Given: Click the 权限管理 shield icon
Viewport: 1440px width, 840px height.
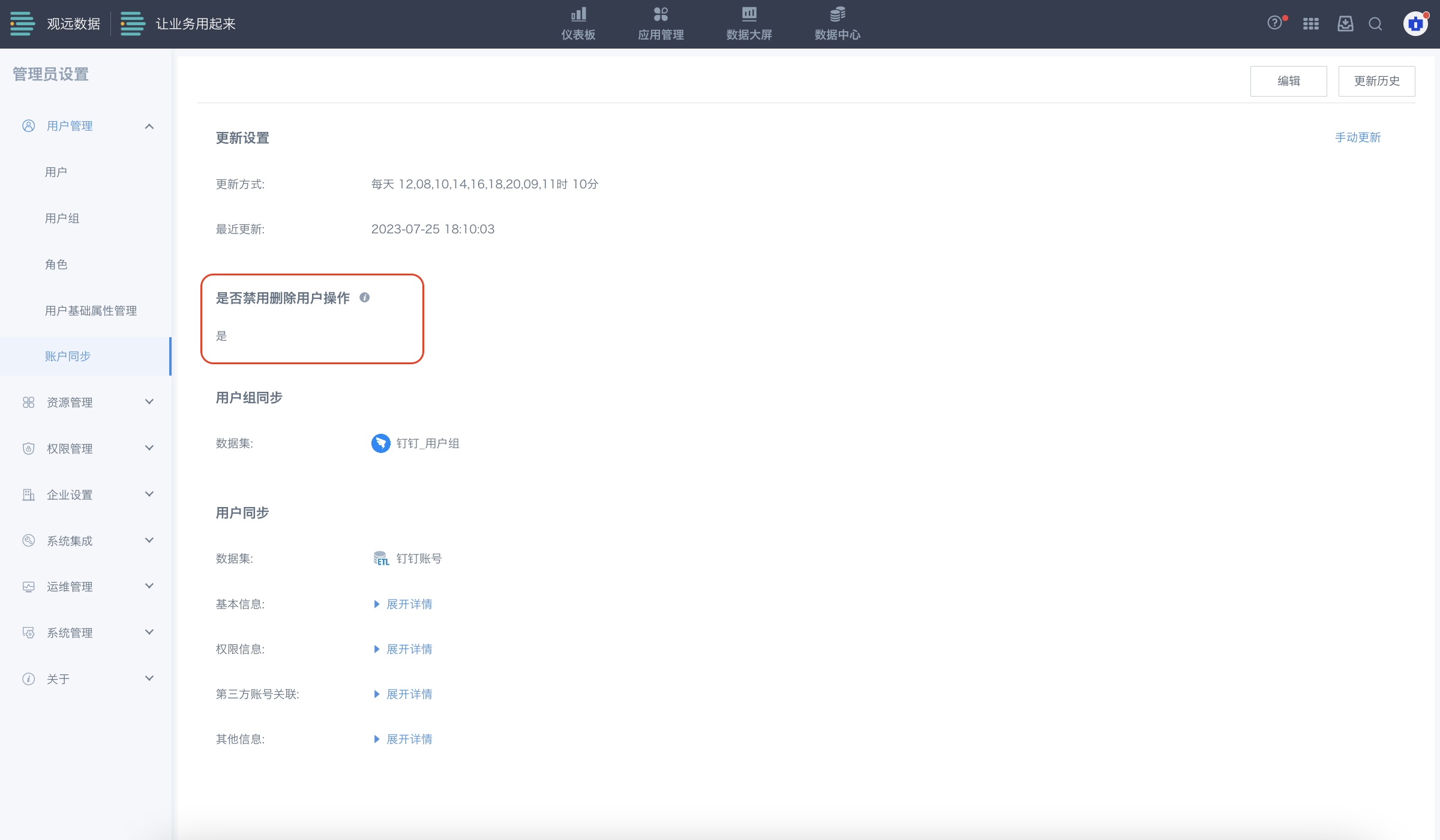Looking at the screenshot, I should 28,448.
